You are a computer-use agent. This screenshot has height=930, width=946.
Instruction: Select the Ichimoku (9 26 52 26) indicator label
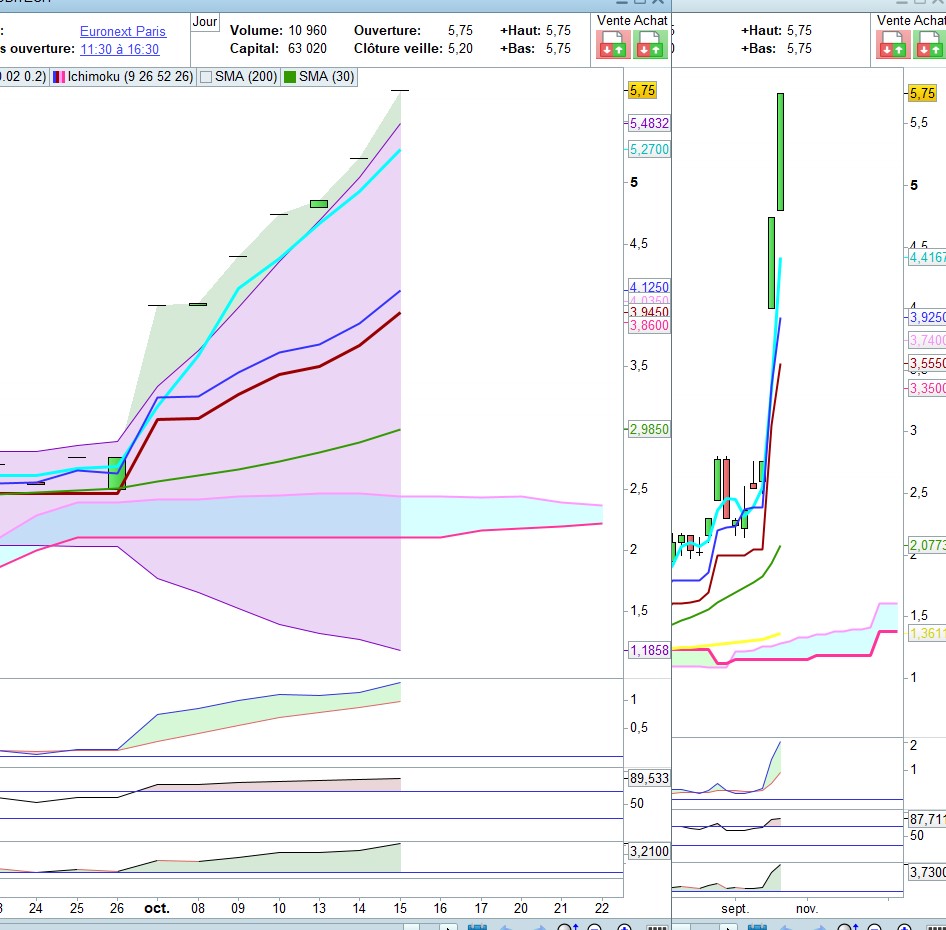pyautogui.click(x=130, y=77)
